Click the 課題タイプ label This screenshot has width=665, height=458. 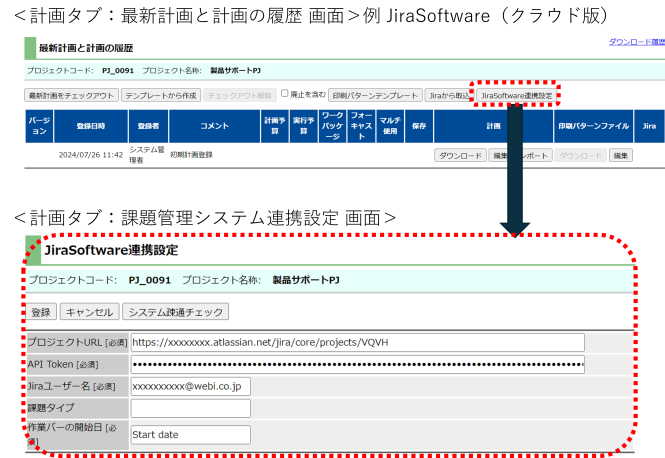click(x=51, y=408)
